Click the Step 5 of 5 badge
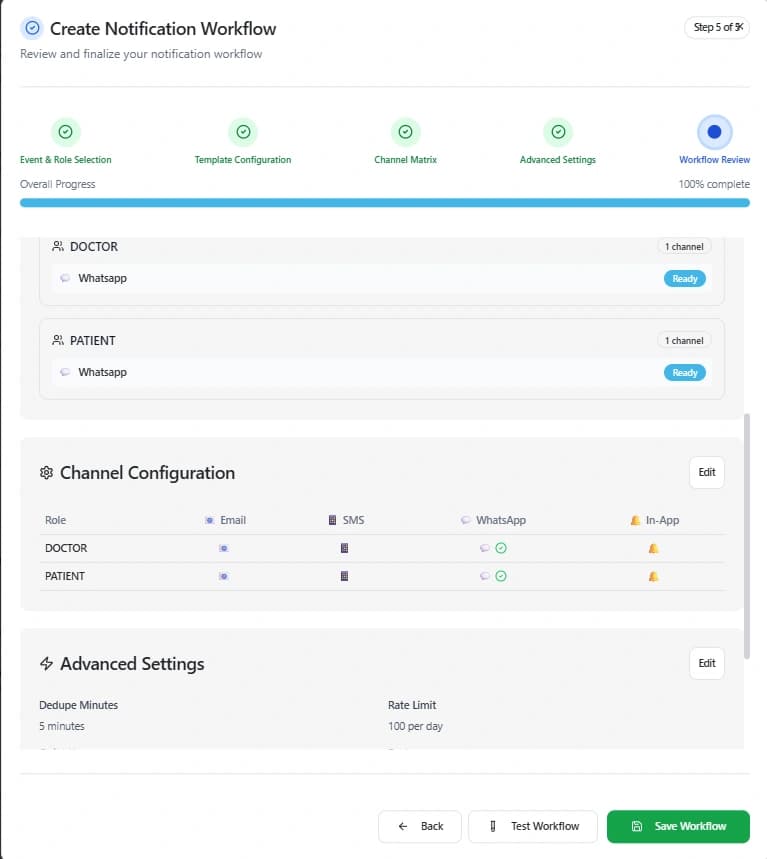 (x=717, y=27)
